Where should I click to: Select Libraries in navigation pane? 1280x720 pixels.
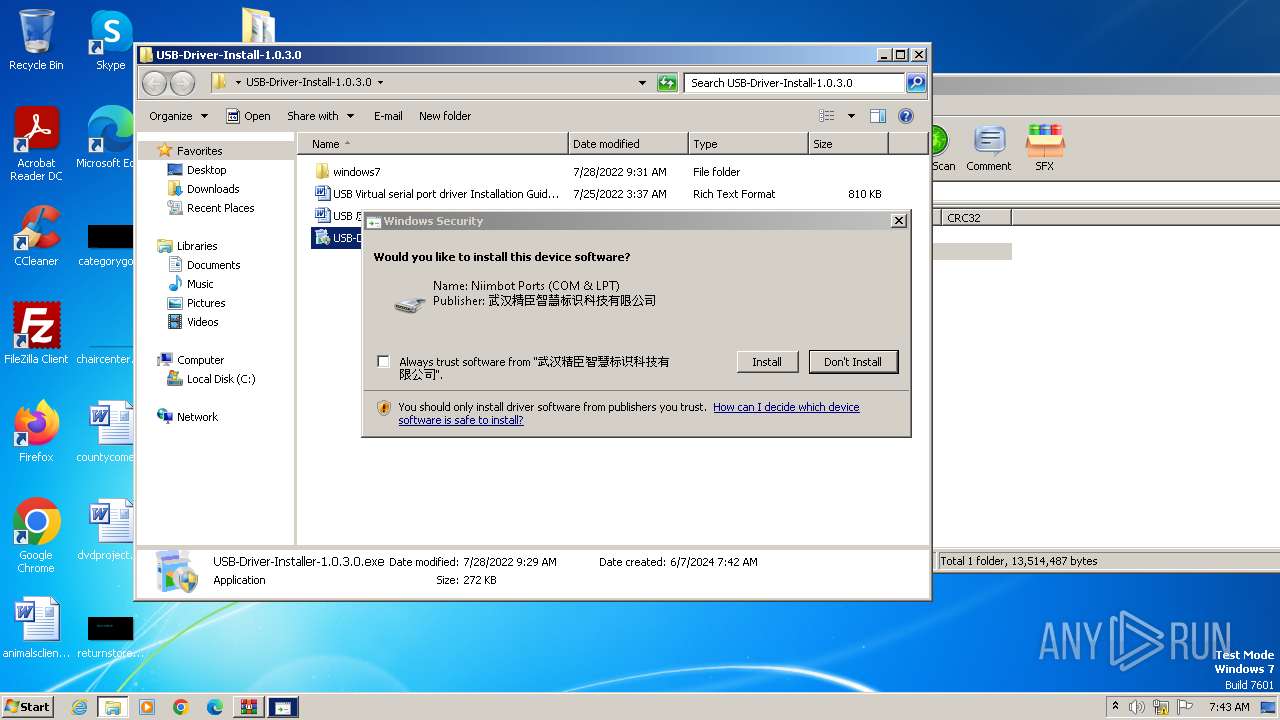point(197,246)
